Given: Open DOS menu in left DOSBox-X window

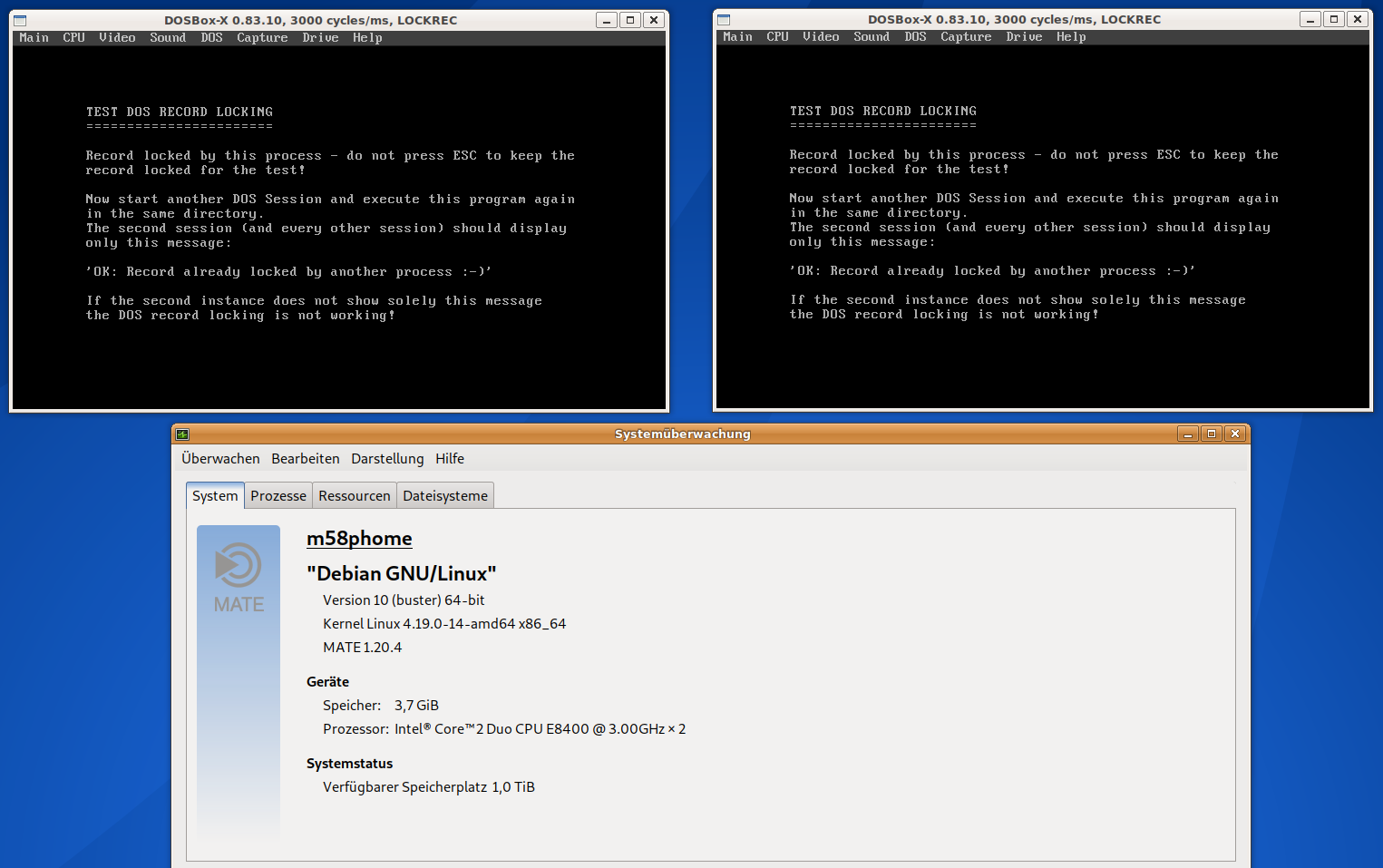Looking at the screenshot, I should (x=212, y=38).
